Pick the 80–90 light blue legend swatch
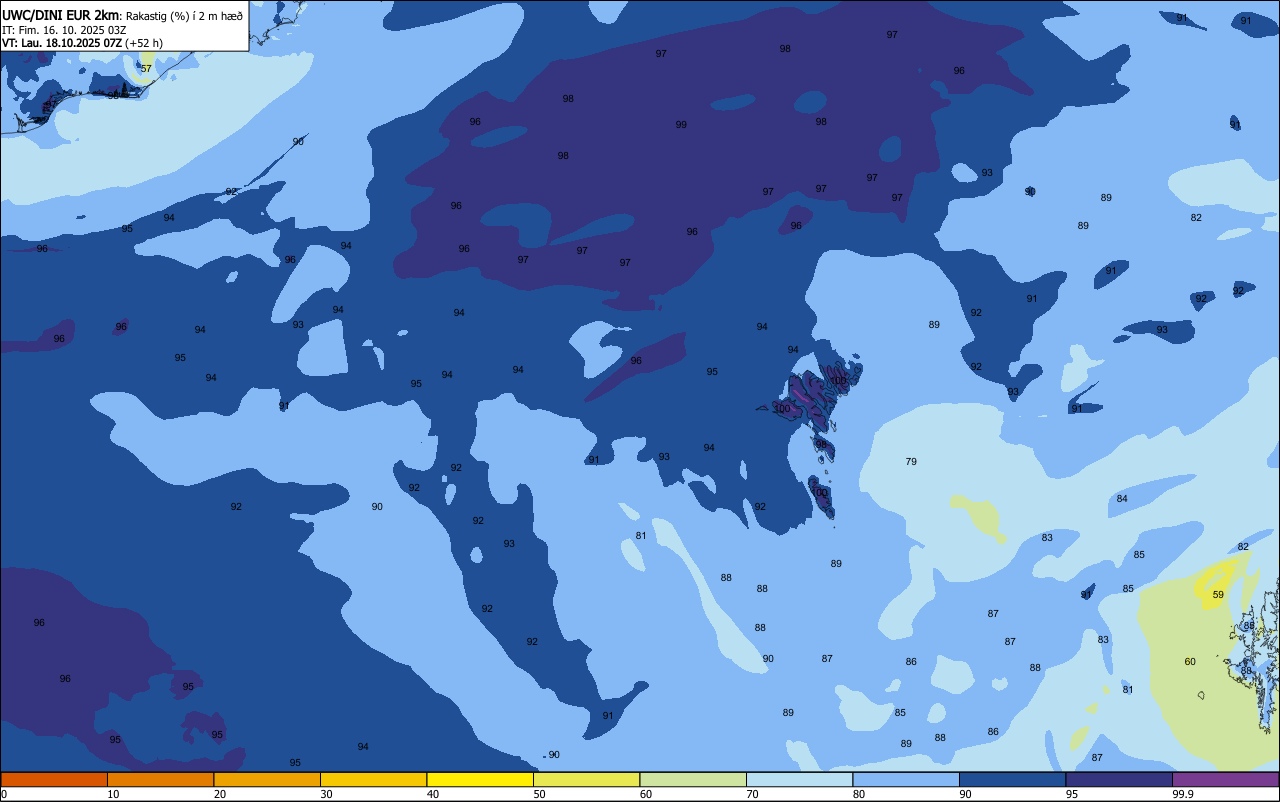Image resolution: width=1280 pixels, height=802 pixels. click(906, 779)
